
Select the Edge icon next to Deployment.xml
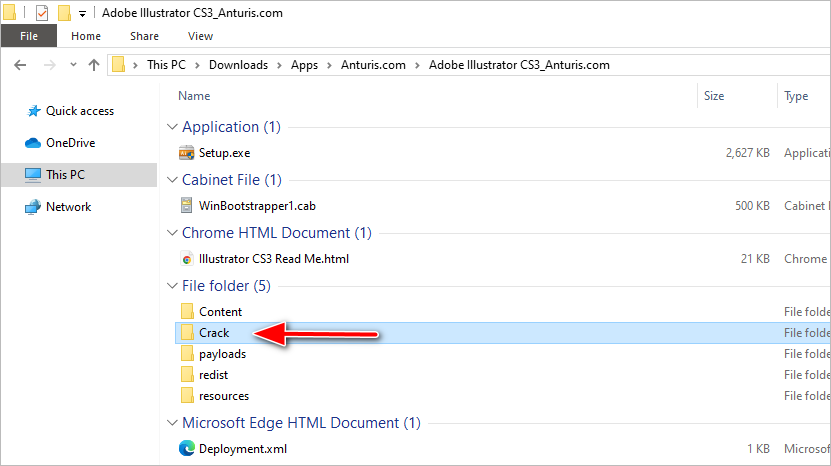pyautogui.click(x=186, y=450)
